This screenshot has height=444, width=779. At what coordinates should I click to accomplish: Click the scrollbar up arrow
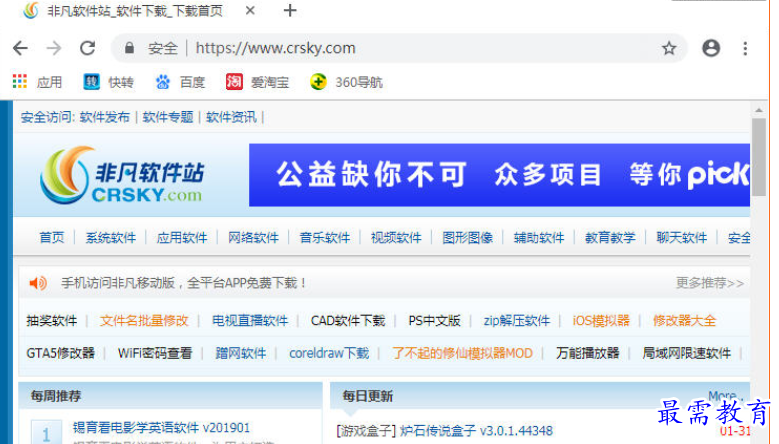(x=759, y=110)
